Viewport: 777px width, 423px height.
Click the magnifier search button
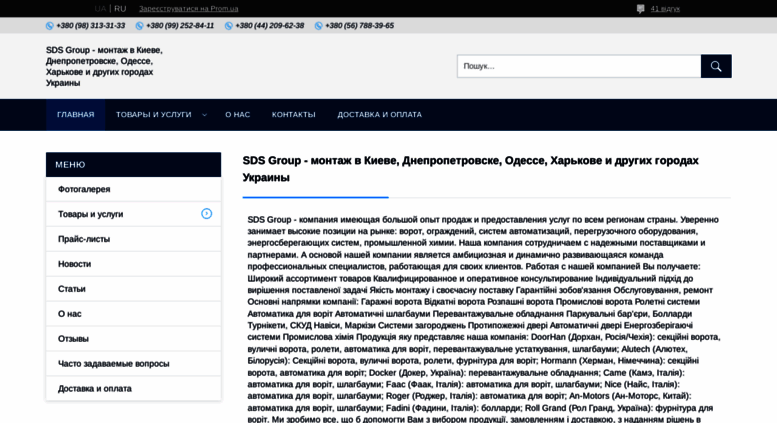pyautogui.click(x=716, y=66)
